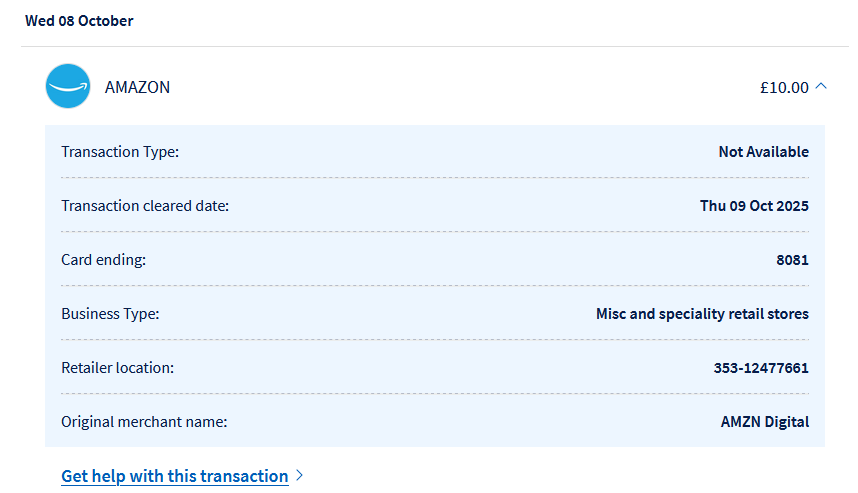Click Transaction cleared date label
Screen dimensions: 858x493
pyautogui.click(x=145, y=206)
